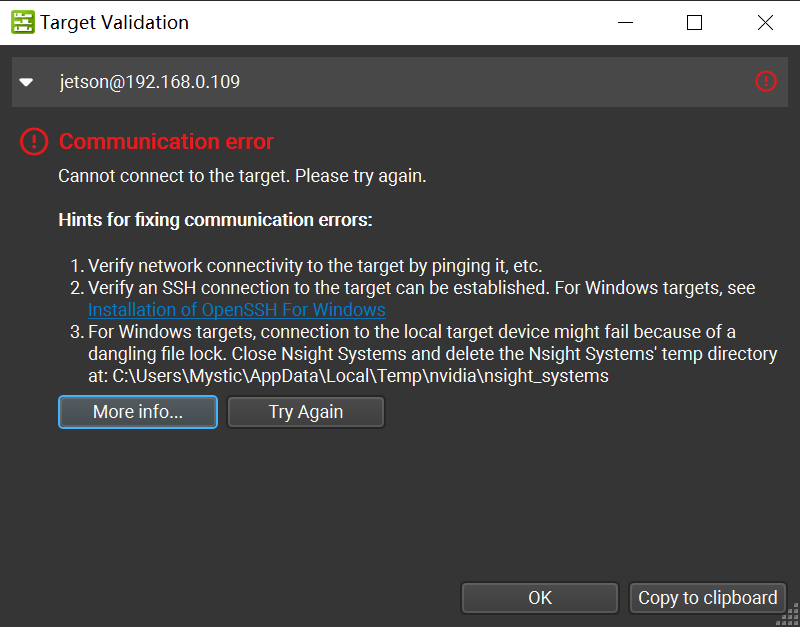Click the Target Validation title text

click(x=114, y=22)
